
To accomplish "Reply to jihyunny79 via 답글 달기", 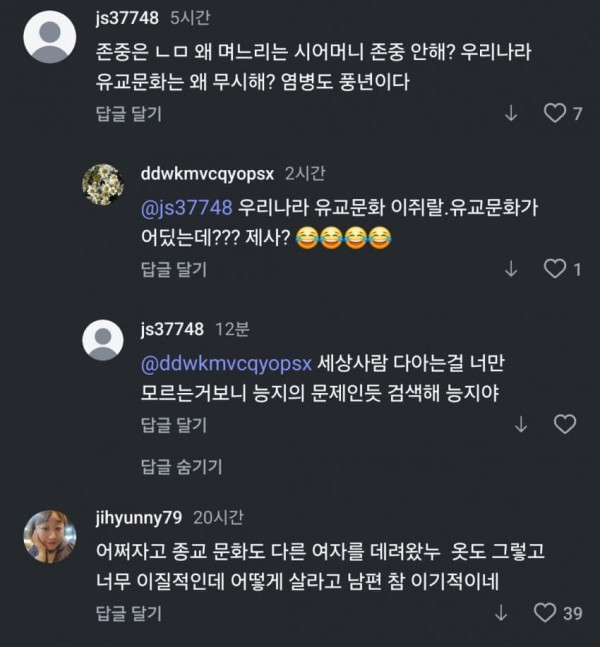I will point(129,614).
